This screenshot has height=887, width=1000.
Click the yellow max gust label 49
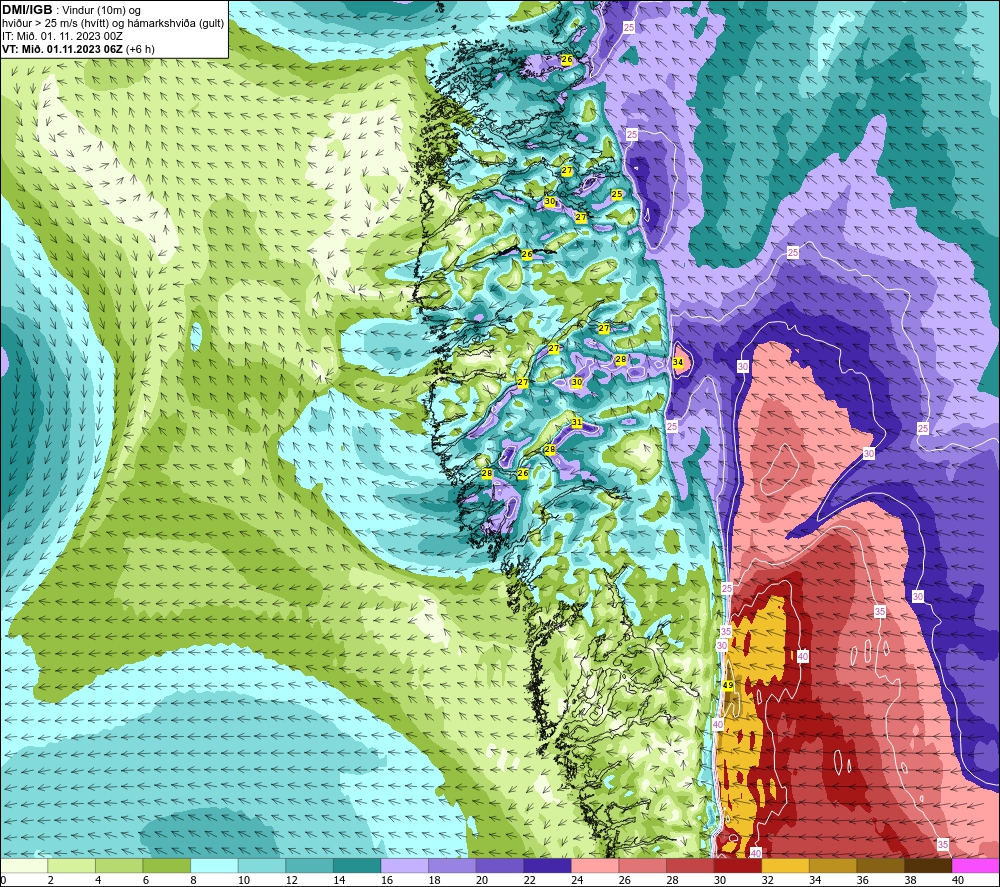728,685
